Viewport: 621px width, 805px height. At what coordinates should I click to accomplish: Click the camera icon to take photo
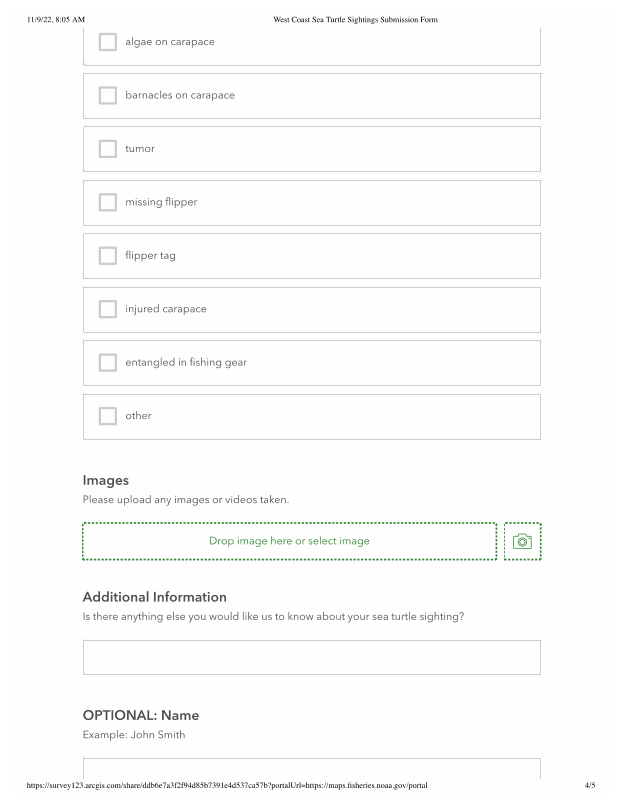coord(522,541)
